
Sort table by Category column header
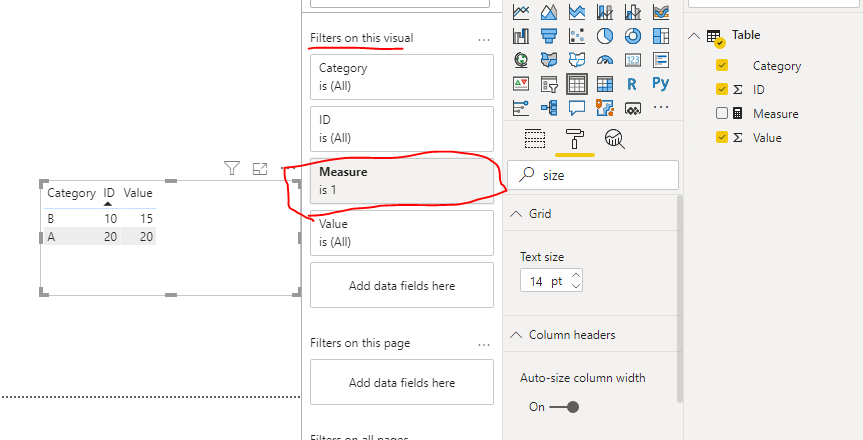click(71, 193)
